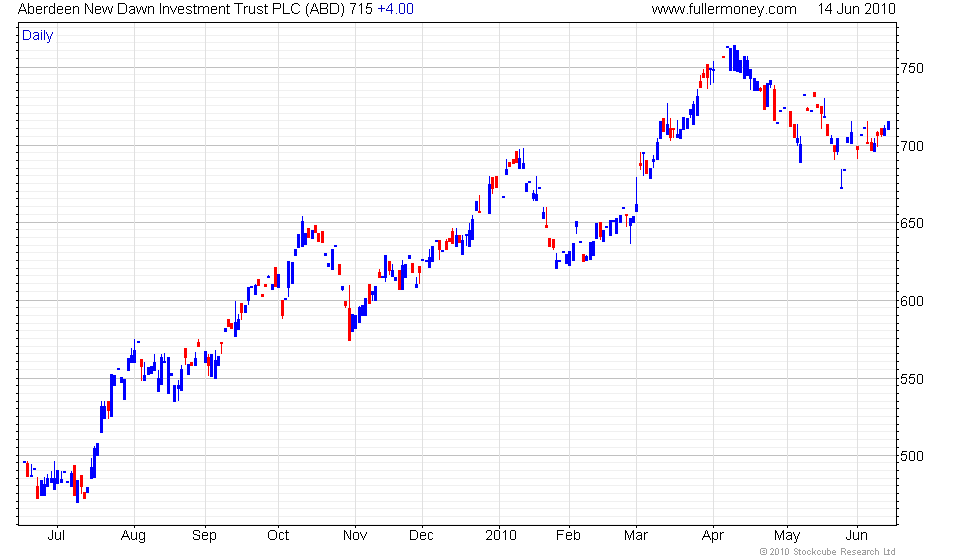Click the 550 price level label
Screen dimensions: 980x560
coord(911,379)
